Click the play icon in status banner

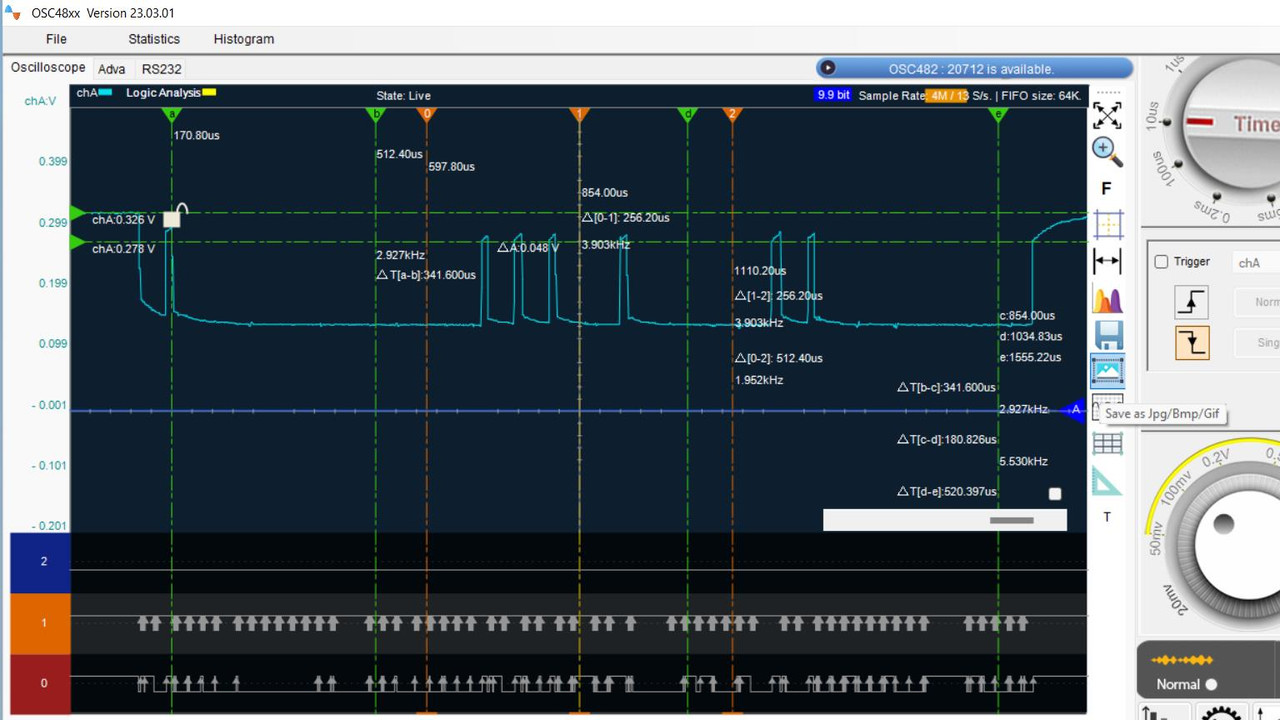click(x=827, y=68)
